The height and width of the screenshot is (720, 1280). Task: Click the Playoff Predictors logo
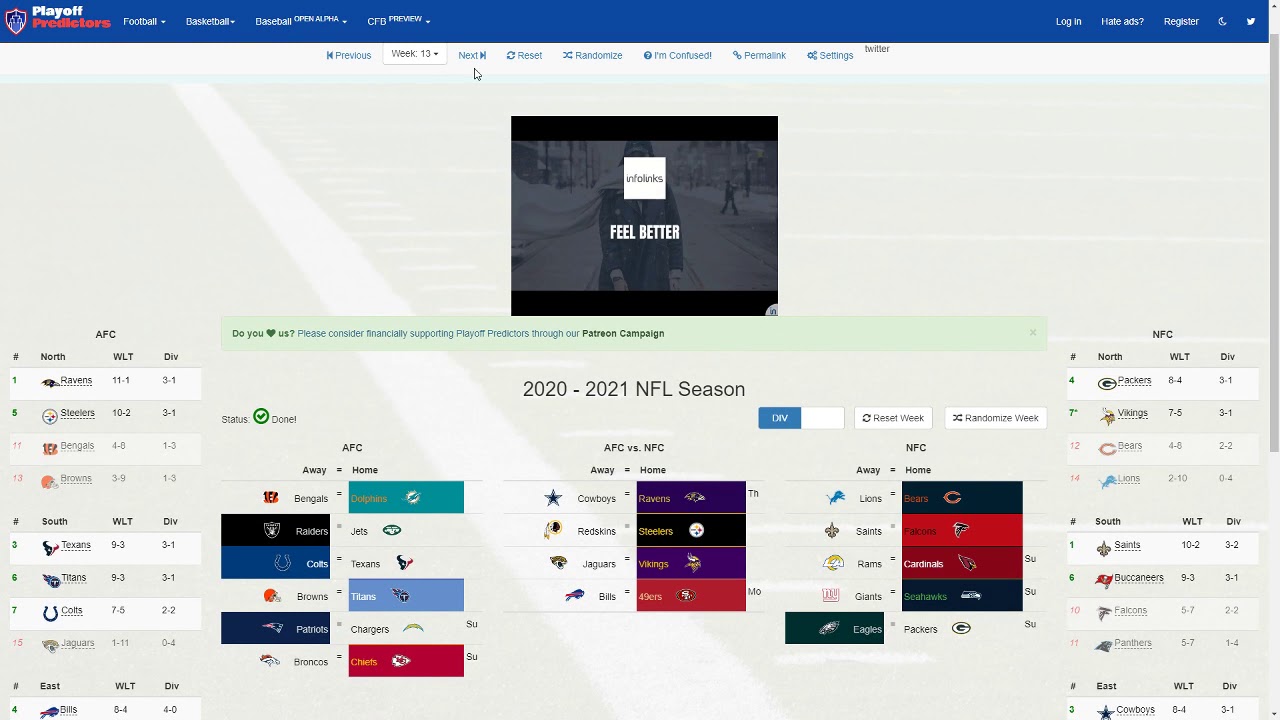(57, 20)
